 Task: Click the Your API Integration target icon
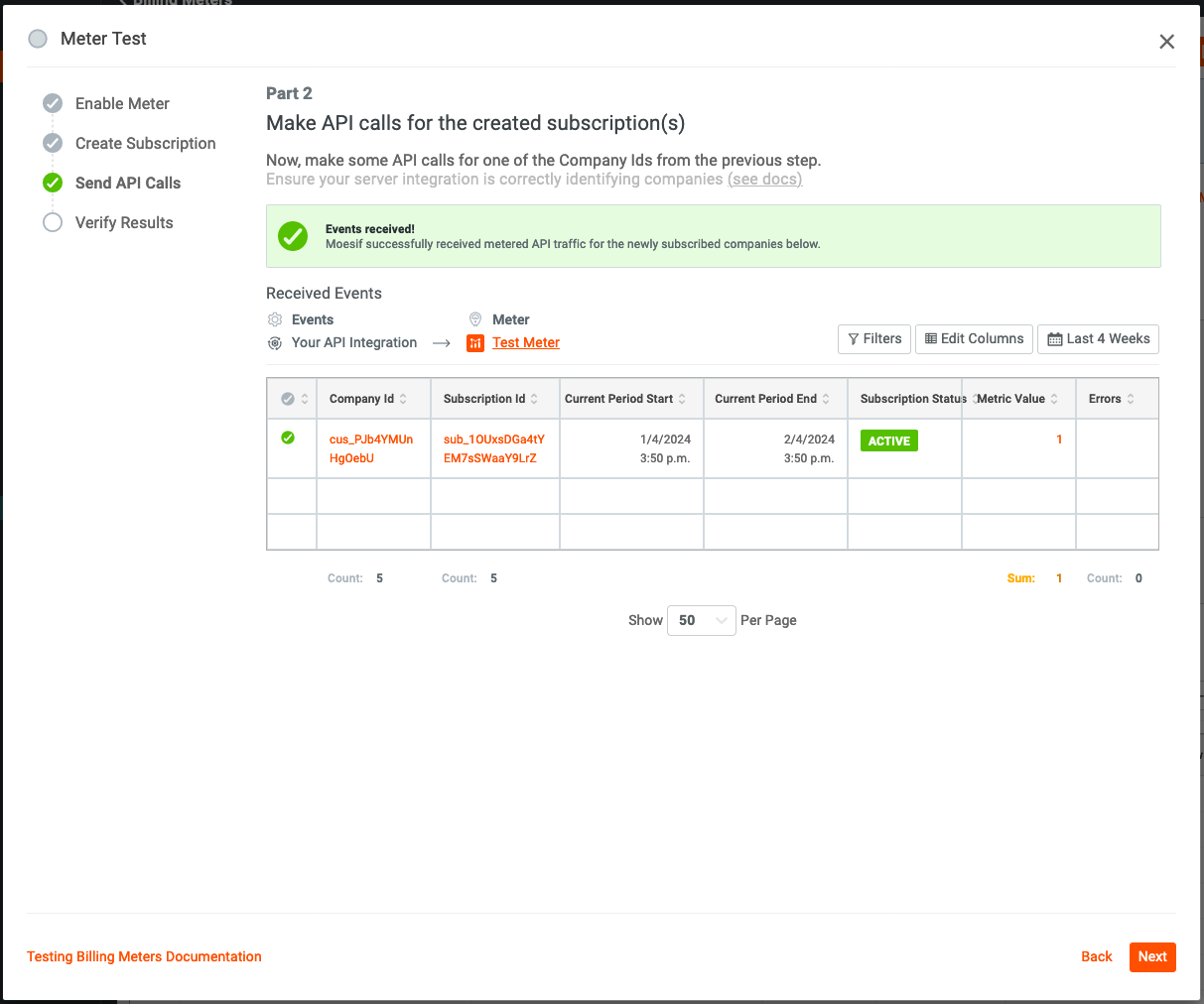[275, 343]
